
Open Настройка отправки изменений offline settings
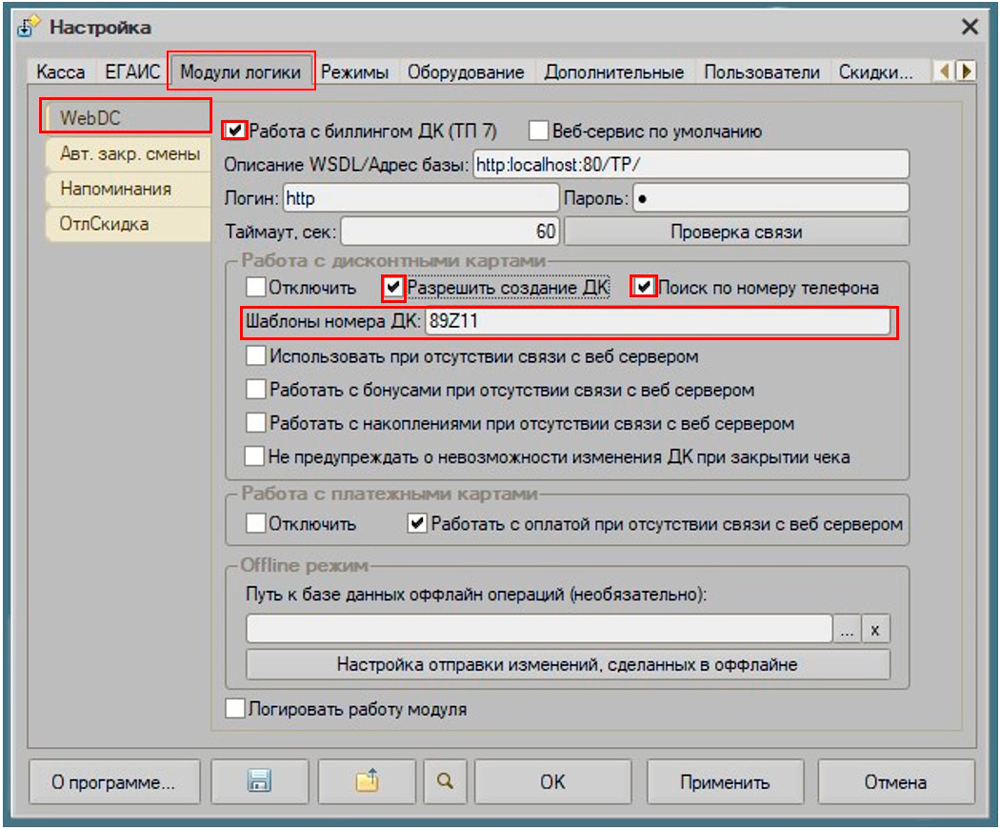[567, 664]
